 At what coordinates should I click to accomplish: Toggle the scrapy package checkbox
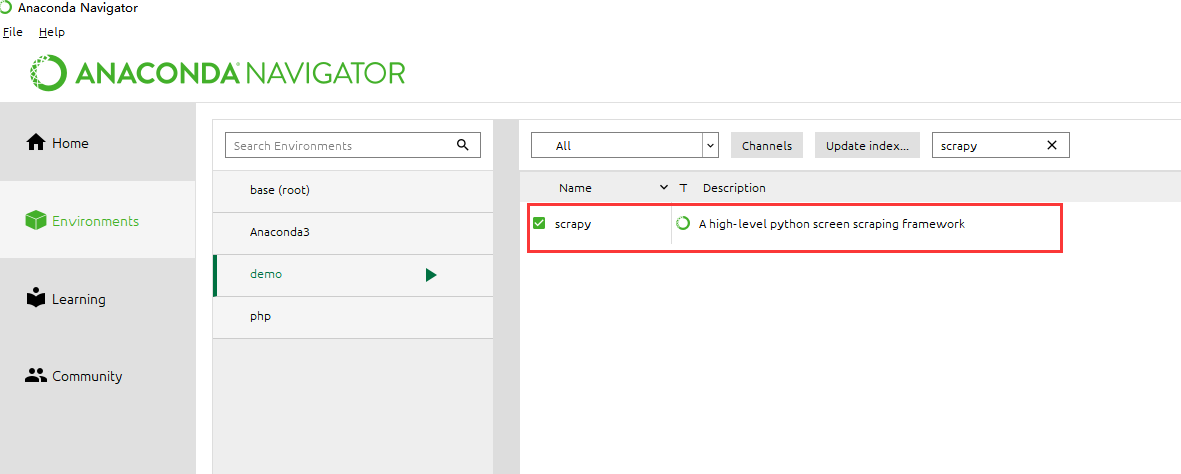click(x=539, y=223)
